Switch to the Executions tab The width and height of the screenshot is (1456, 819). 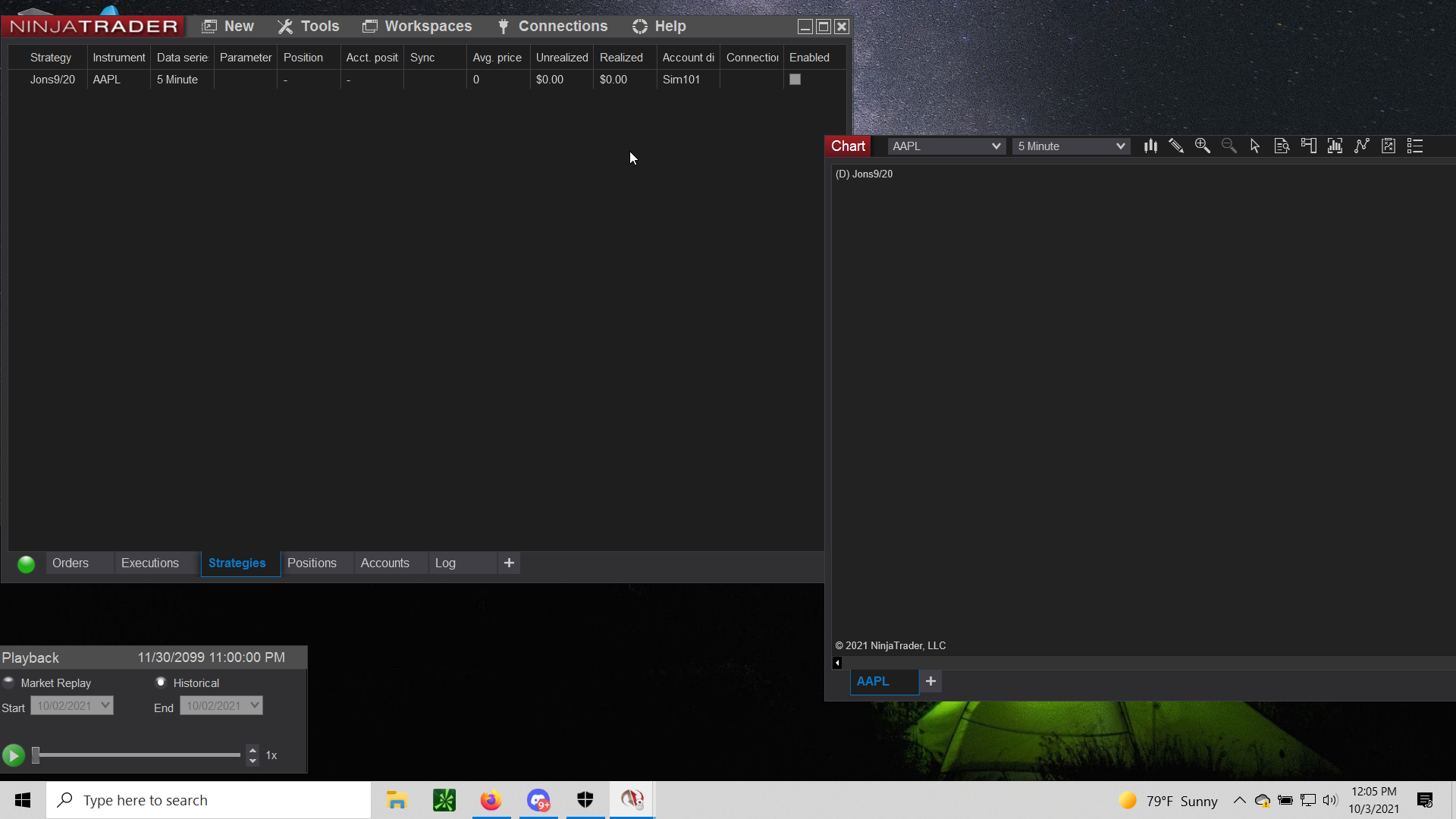150,563
